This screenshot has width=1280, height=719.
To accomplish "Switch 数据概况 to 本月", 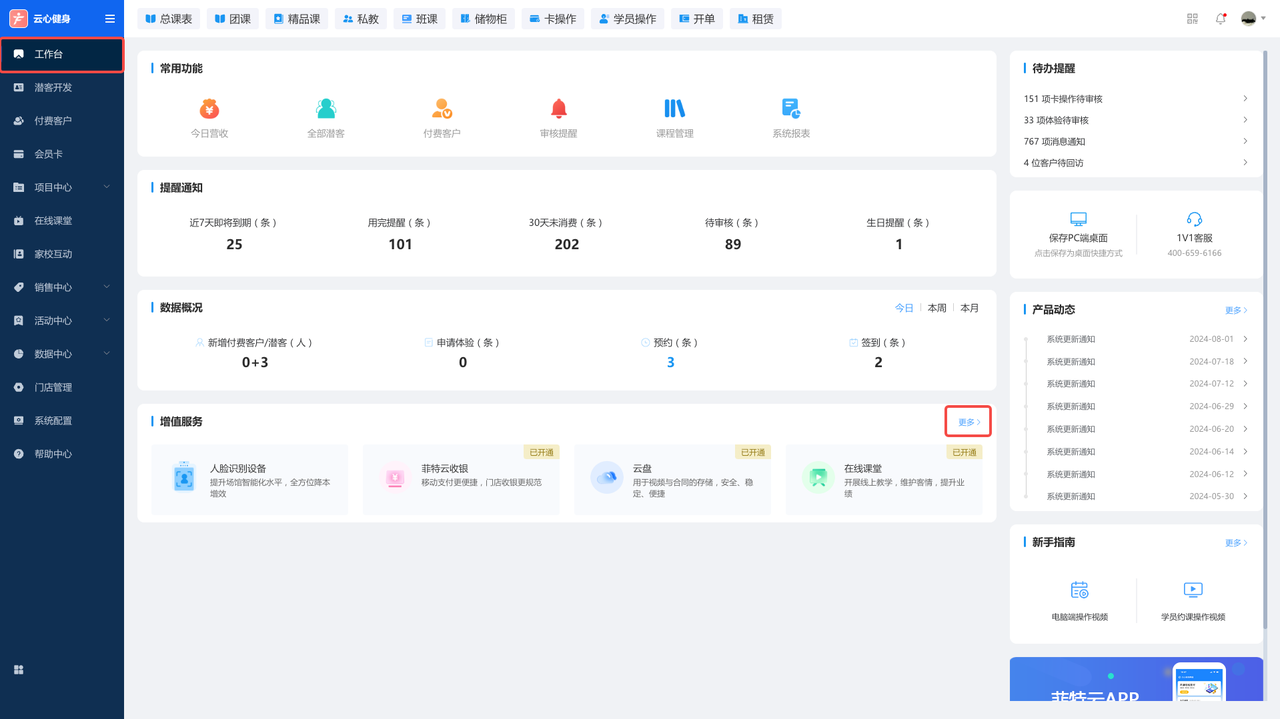I will [970, 308].
